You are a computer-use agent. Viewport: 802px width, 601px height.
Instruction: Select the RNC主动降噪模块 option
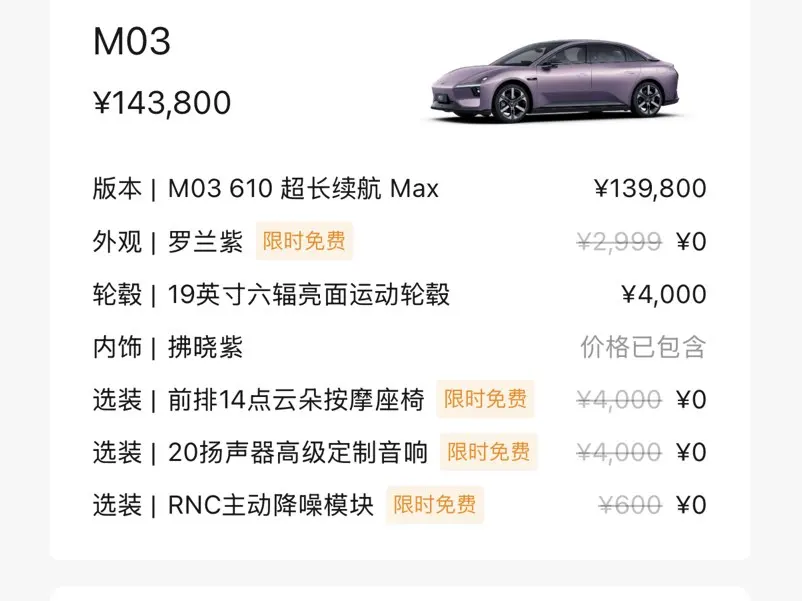[x=271, y=505]
